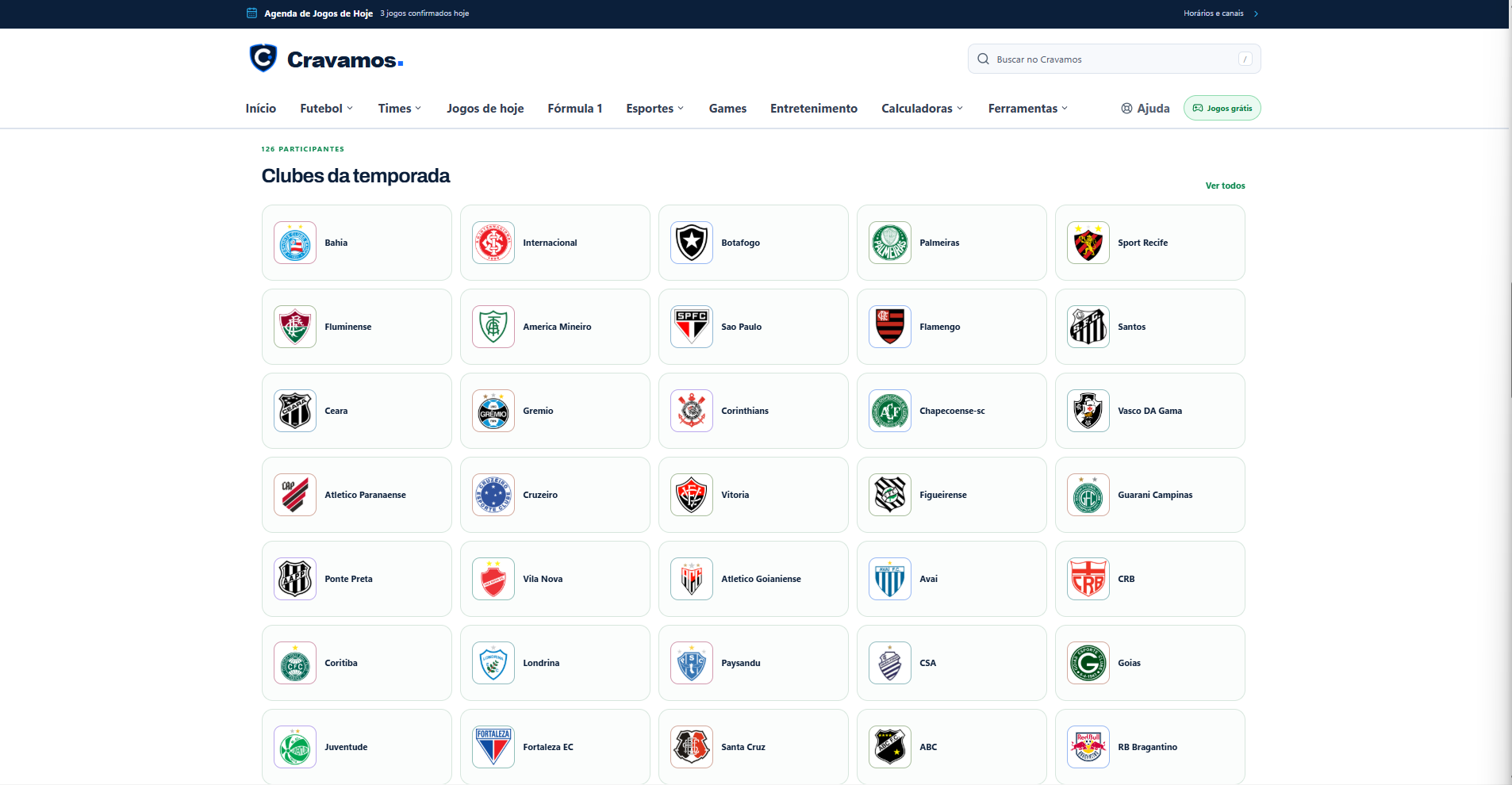
Task: Click the Atletico Goianiense name
Action: point(761,579)
